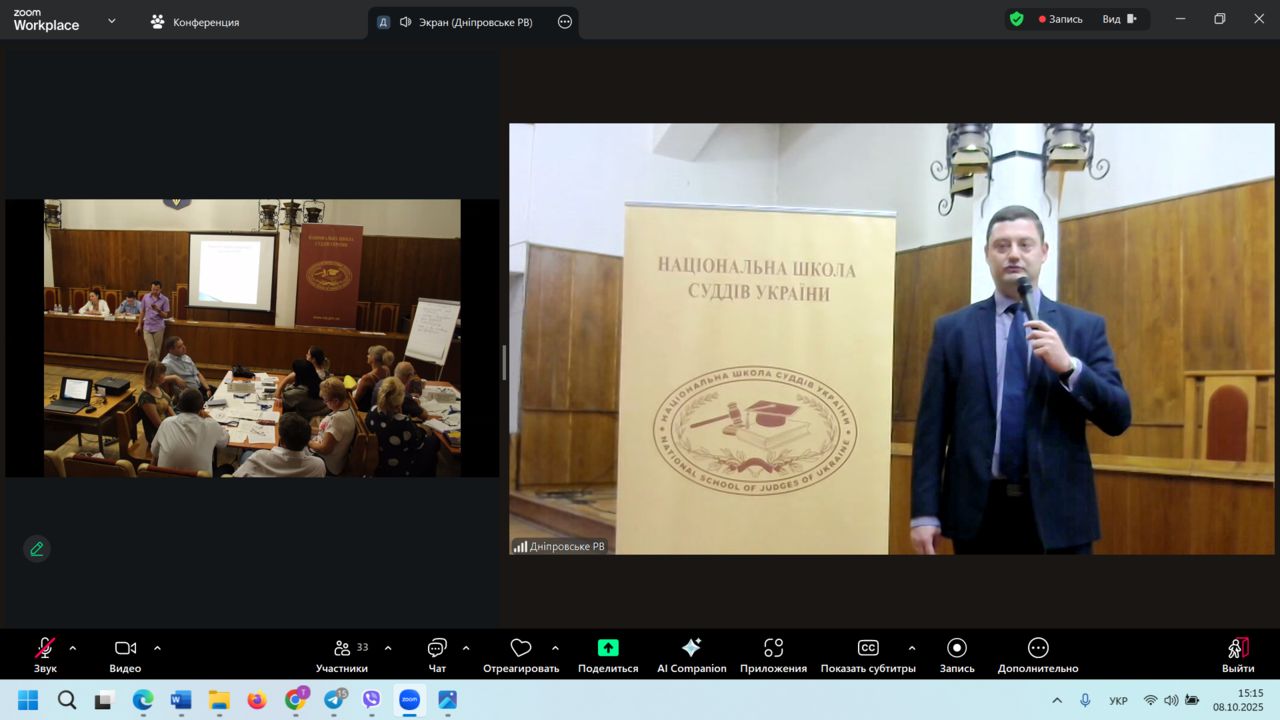The image size is (1280, 720).
Task: Open the Вид view layout button
Action: tap(1120, 19)
